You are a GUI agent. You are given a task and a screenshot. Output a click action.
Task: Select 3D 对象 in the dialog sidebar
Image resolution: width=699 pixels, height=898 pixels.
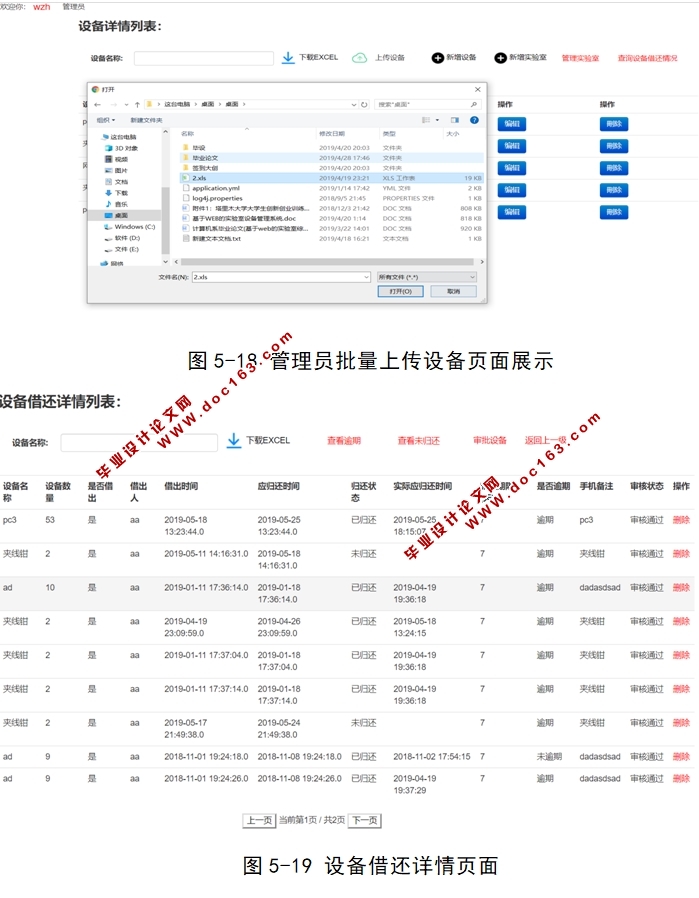[122, 148]
